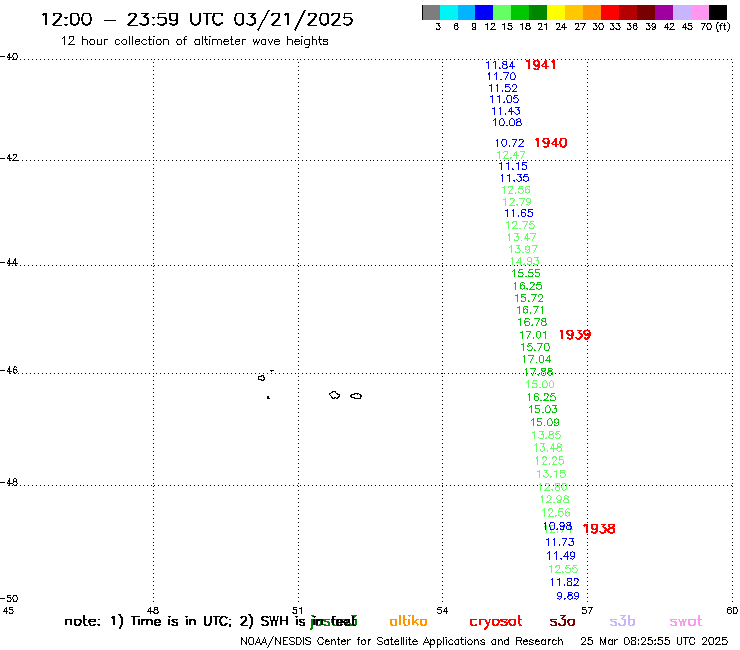Click the longitude axis label 51

pyautogui.click(x=297, y=610)
